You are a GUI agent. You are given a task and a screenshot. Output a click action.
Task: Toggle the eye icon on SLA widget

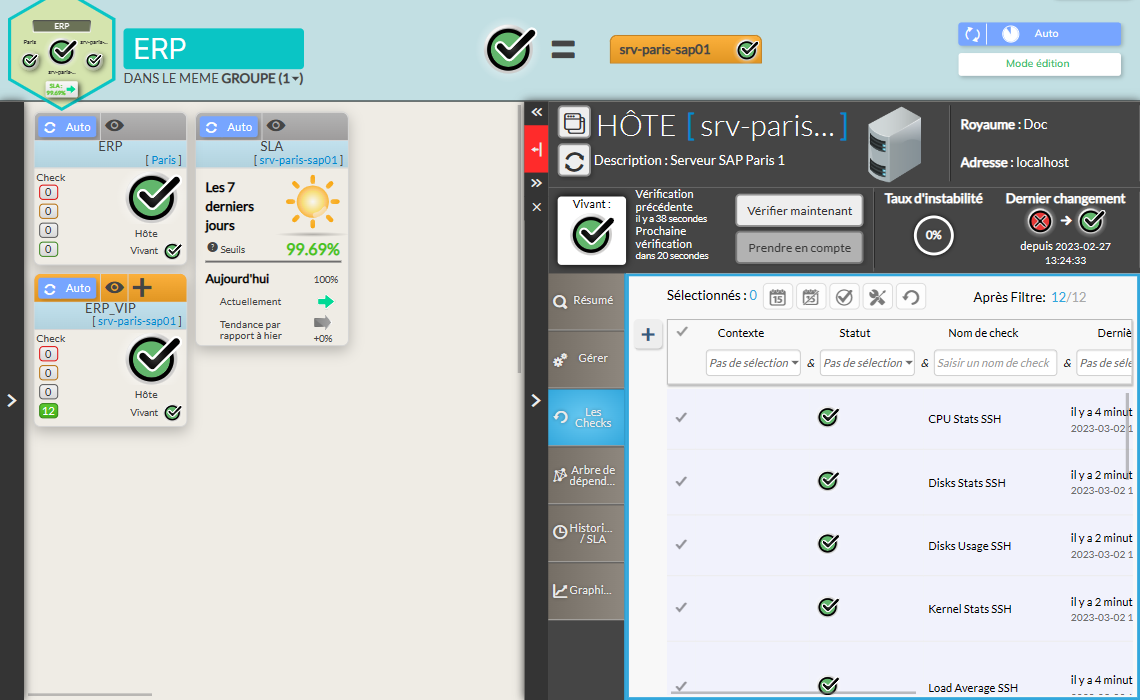click(x=275, y=126)
